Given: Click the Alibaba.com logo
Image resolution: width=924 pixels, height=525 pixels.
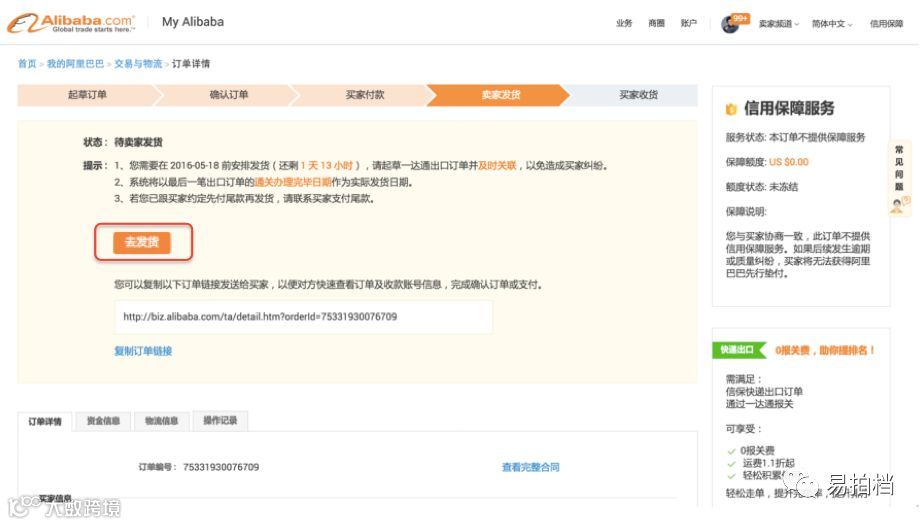Looking at the screenshot, I should 71,23.
